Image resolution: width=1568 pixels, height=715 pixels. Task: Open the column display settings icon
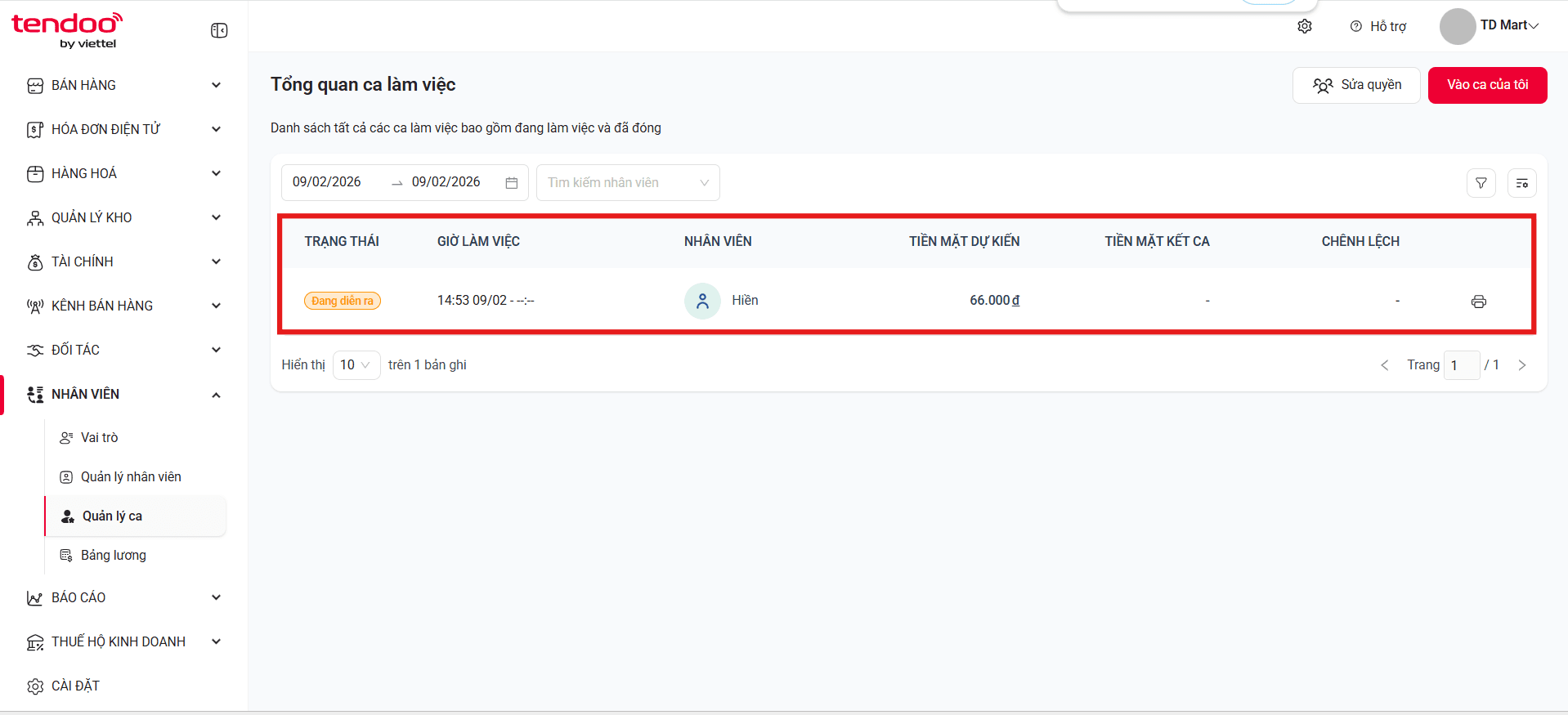pos(1522,183)
